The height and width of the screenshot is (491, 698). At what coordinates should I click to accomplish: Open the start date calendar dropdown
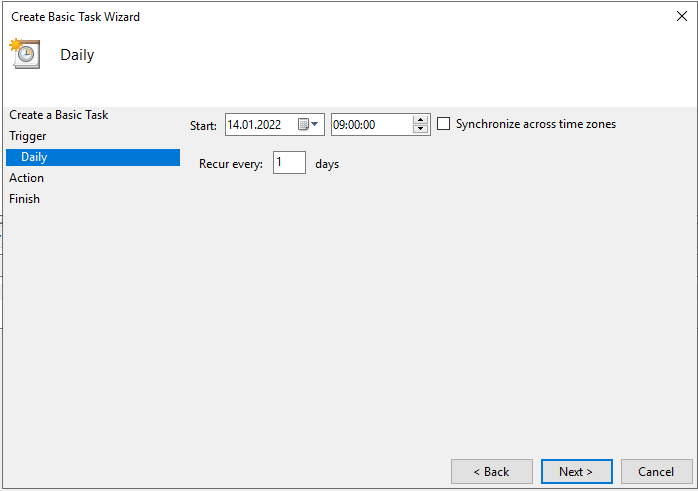tap(308, 124)
